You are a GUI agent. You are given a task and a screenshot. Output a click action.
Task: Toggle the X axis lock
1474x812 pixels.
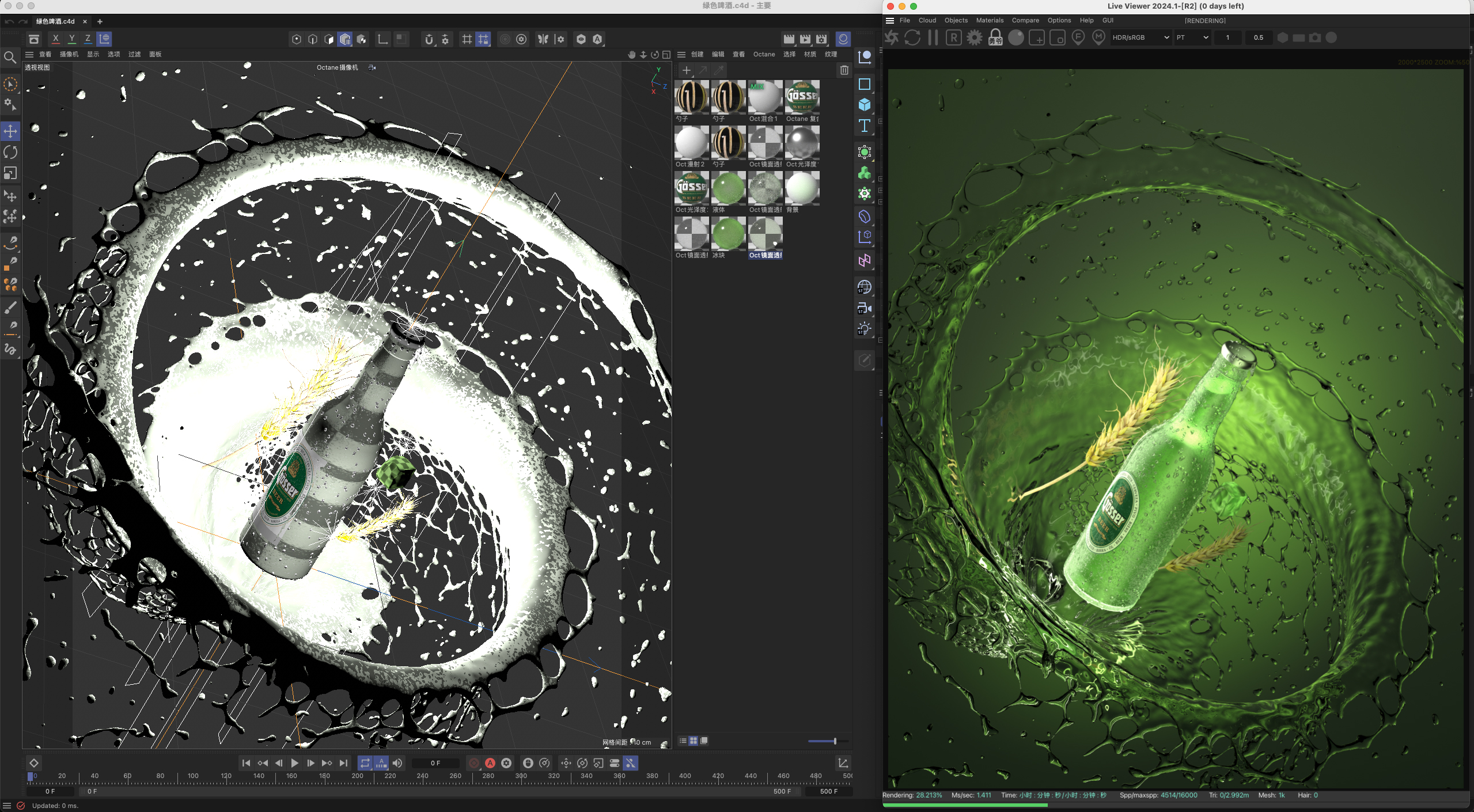click(x=55, y=39)
